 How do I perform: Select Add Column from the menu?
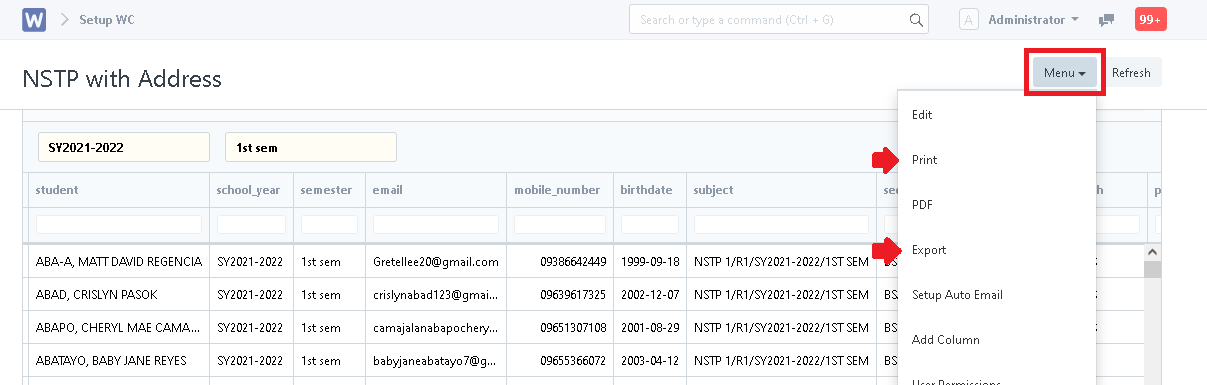point(946,340)
